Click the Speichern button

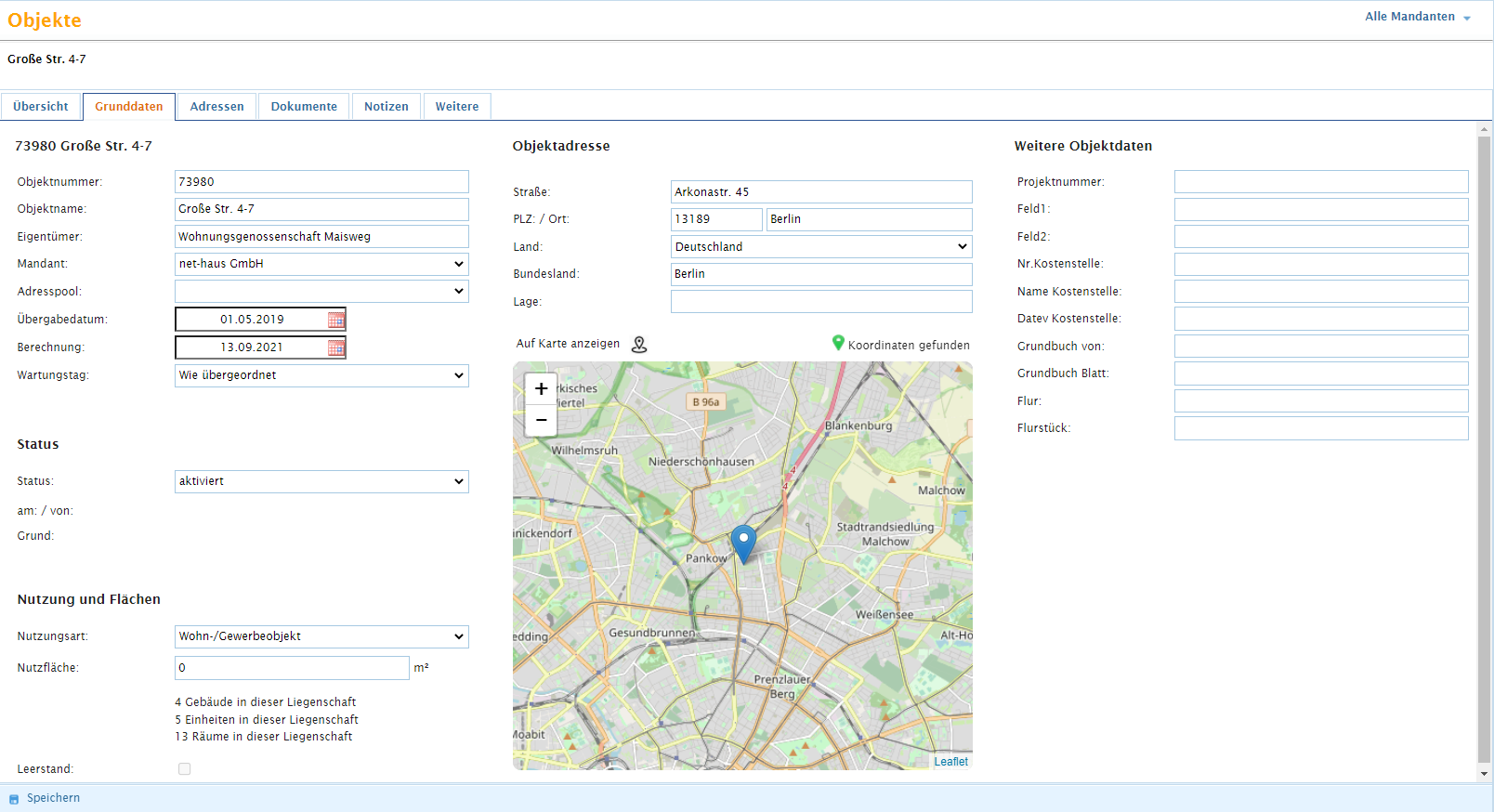coord(53,798)
